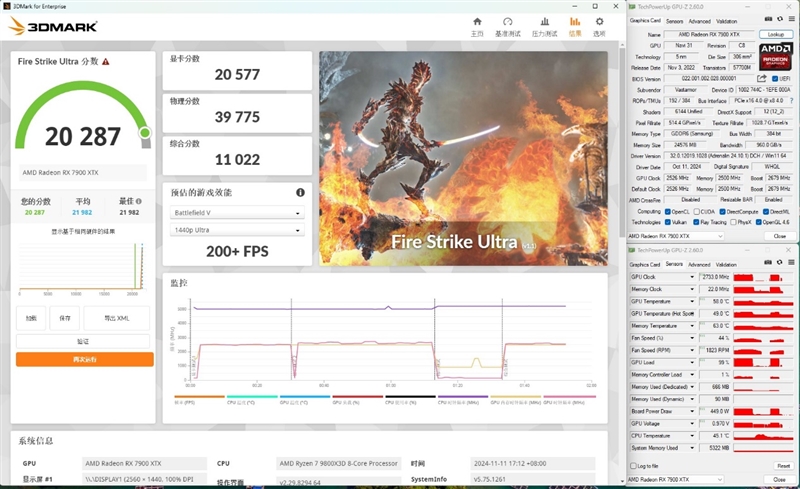Switch to Advanced tab in upper GPU-Z window
This screenshot has width=800, height=489.
(699, 21)
